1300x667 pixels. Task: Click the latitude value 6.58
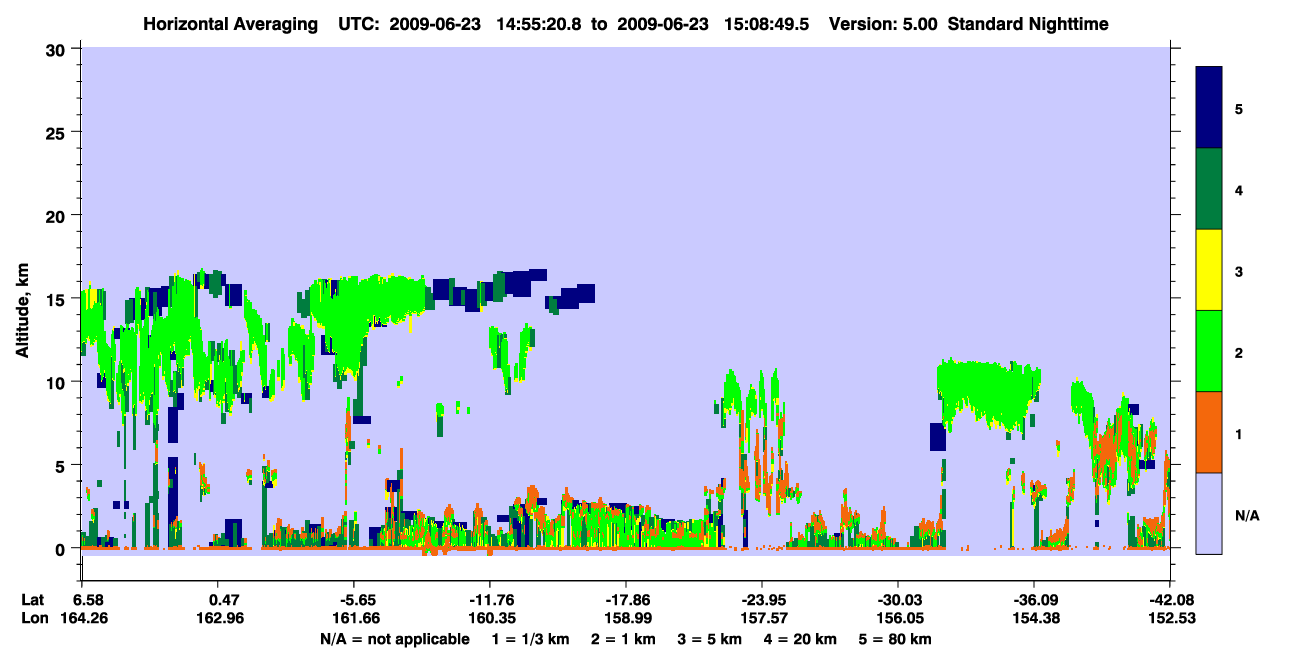(88, 599)
